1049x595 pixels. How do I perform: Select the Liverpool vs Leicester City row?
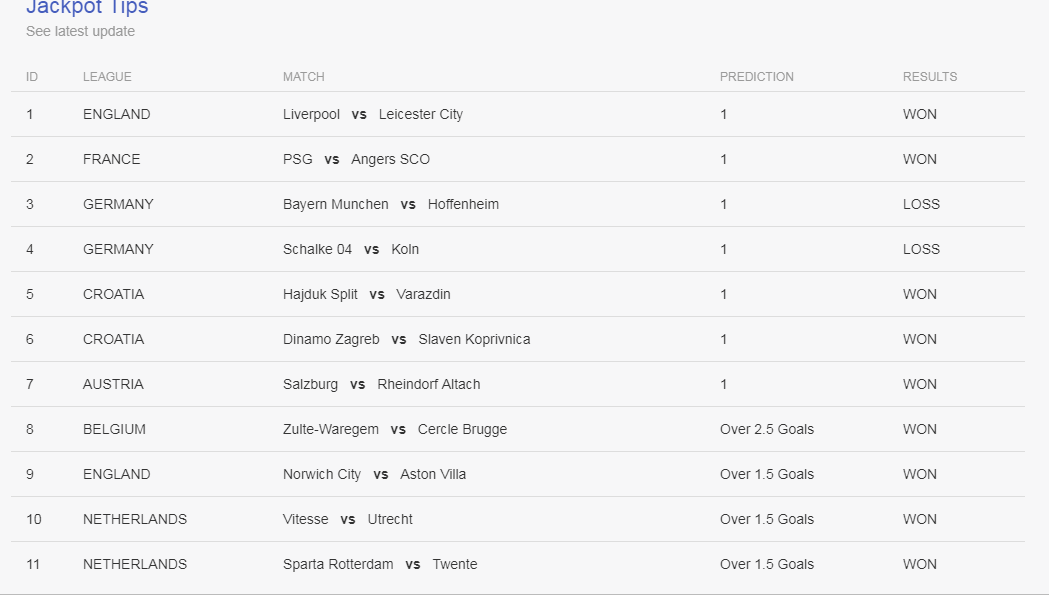point(518,114)
